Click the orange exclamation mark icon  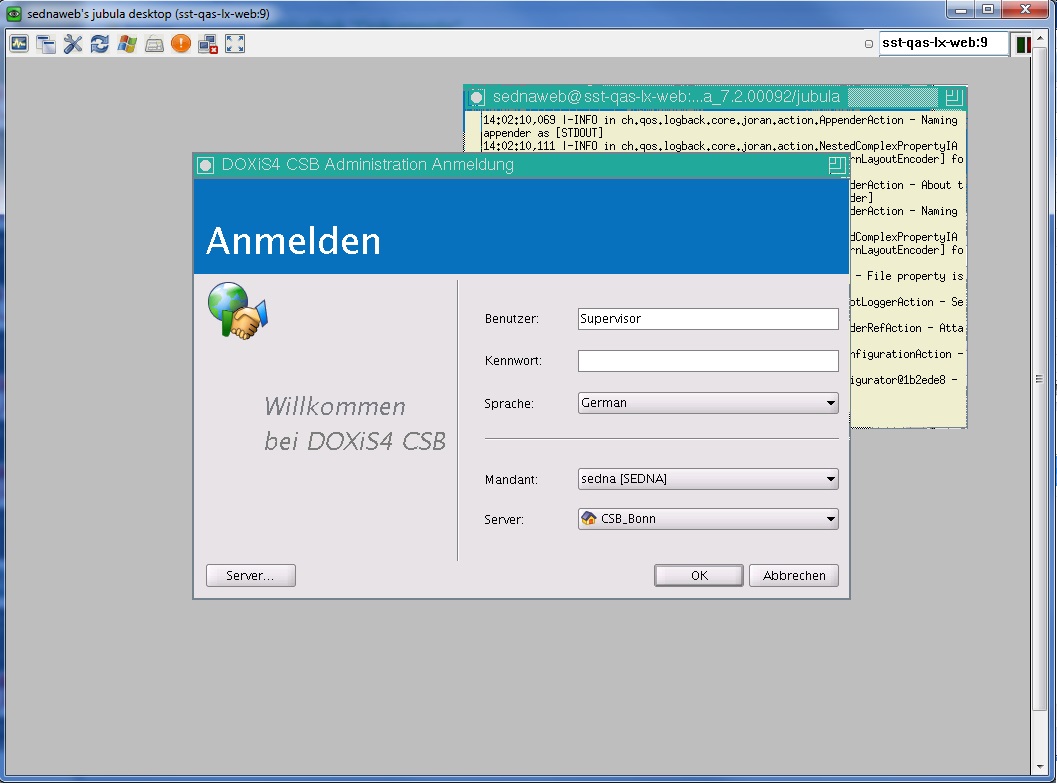tap(181, 44)
